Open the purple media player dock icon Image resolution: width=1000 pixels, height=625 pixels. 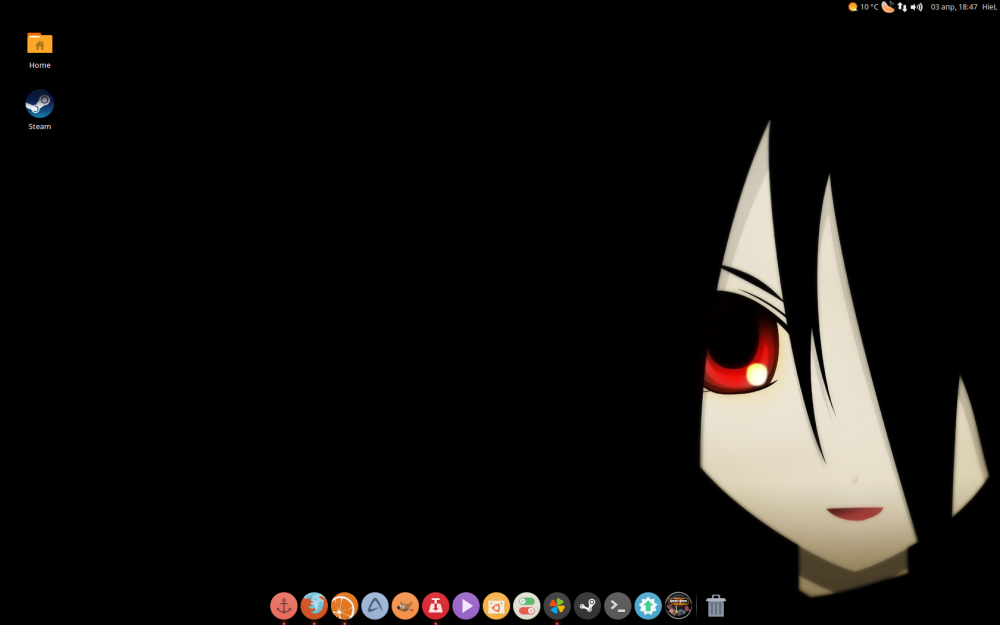pyautogui.click(x=466, y=606)
